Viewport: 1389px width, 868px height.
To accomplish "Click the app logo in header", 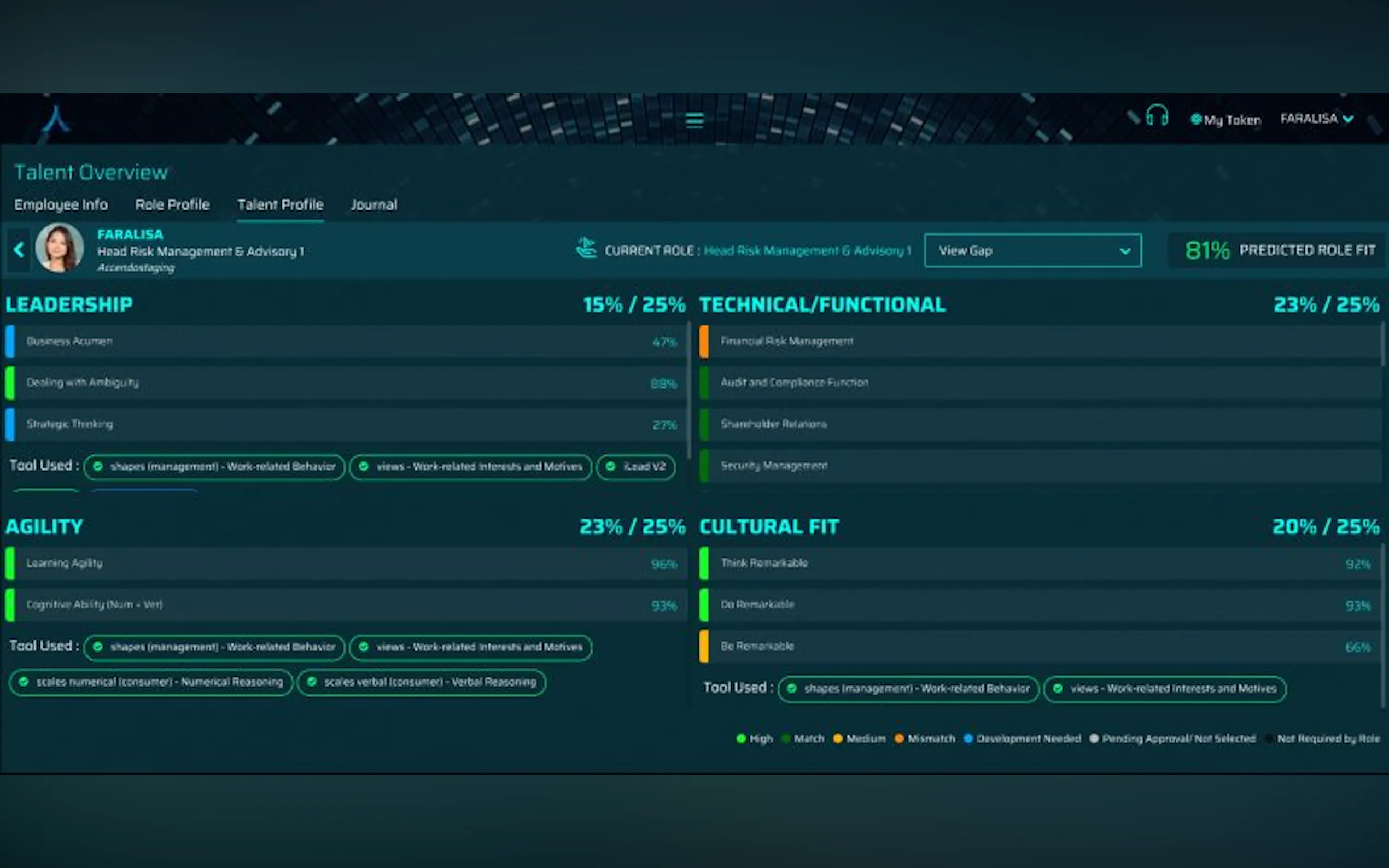I will [x=56, y=119].
